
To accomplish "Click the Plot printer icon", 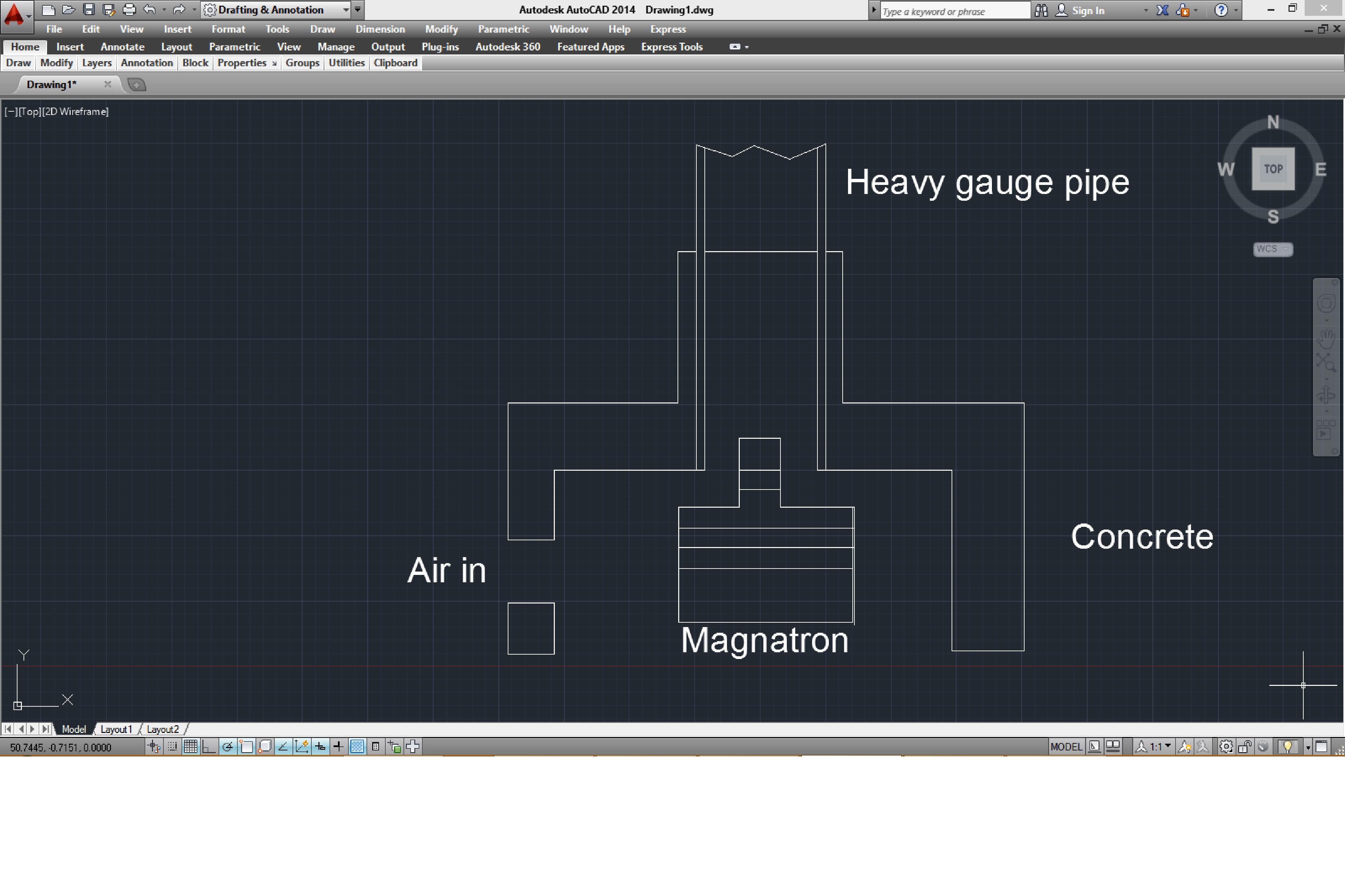I will (129, 10).
